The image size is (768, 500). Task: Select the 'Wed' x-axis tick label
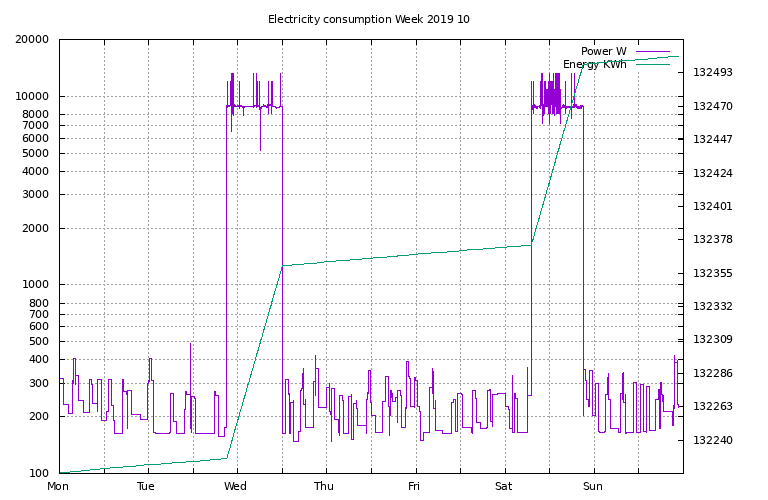coord(236,487)
